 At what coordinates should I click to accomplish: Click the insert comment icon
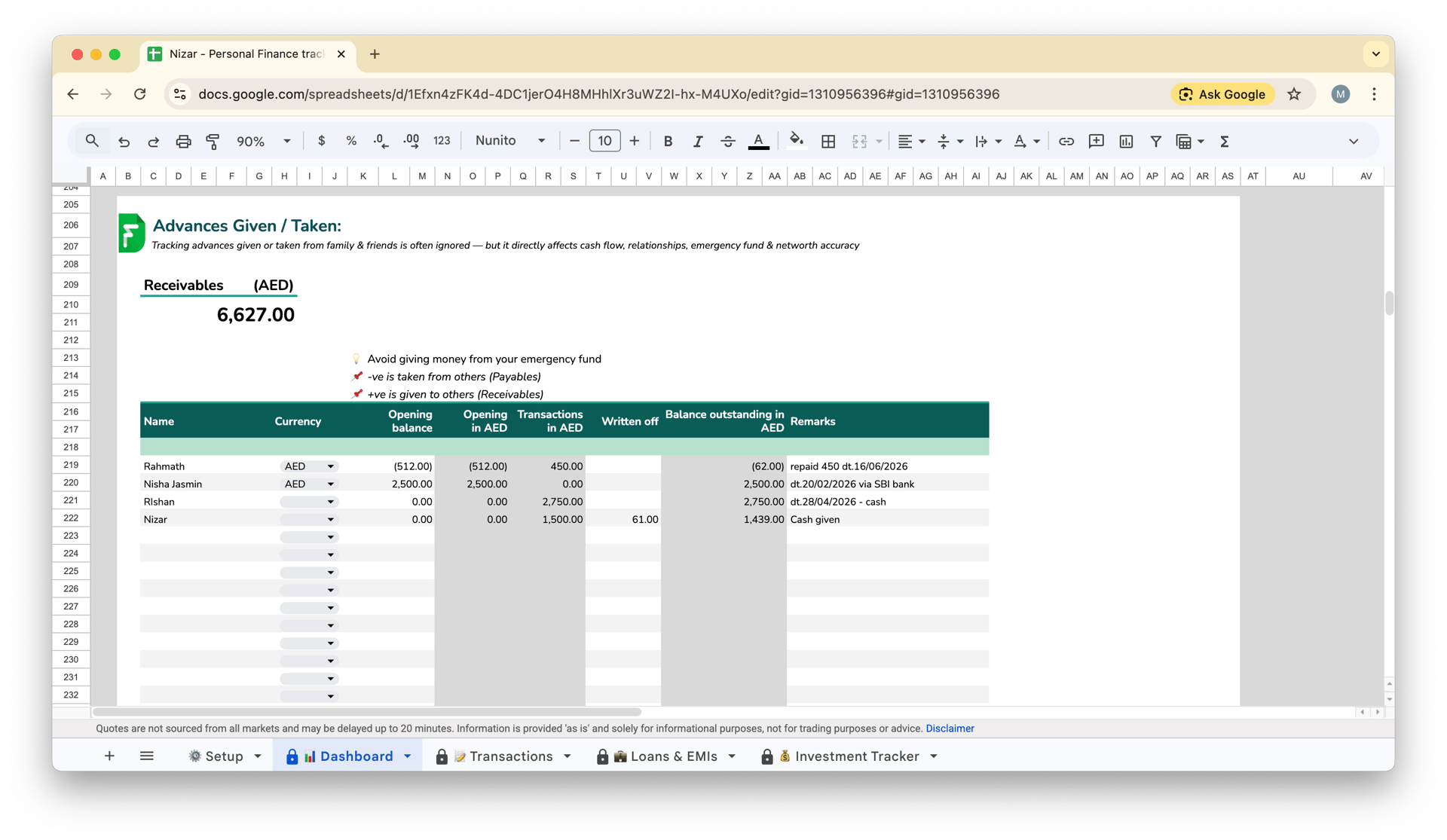(1096, 141)
